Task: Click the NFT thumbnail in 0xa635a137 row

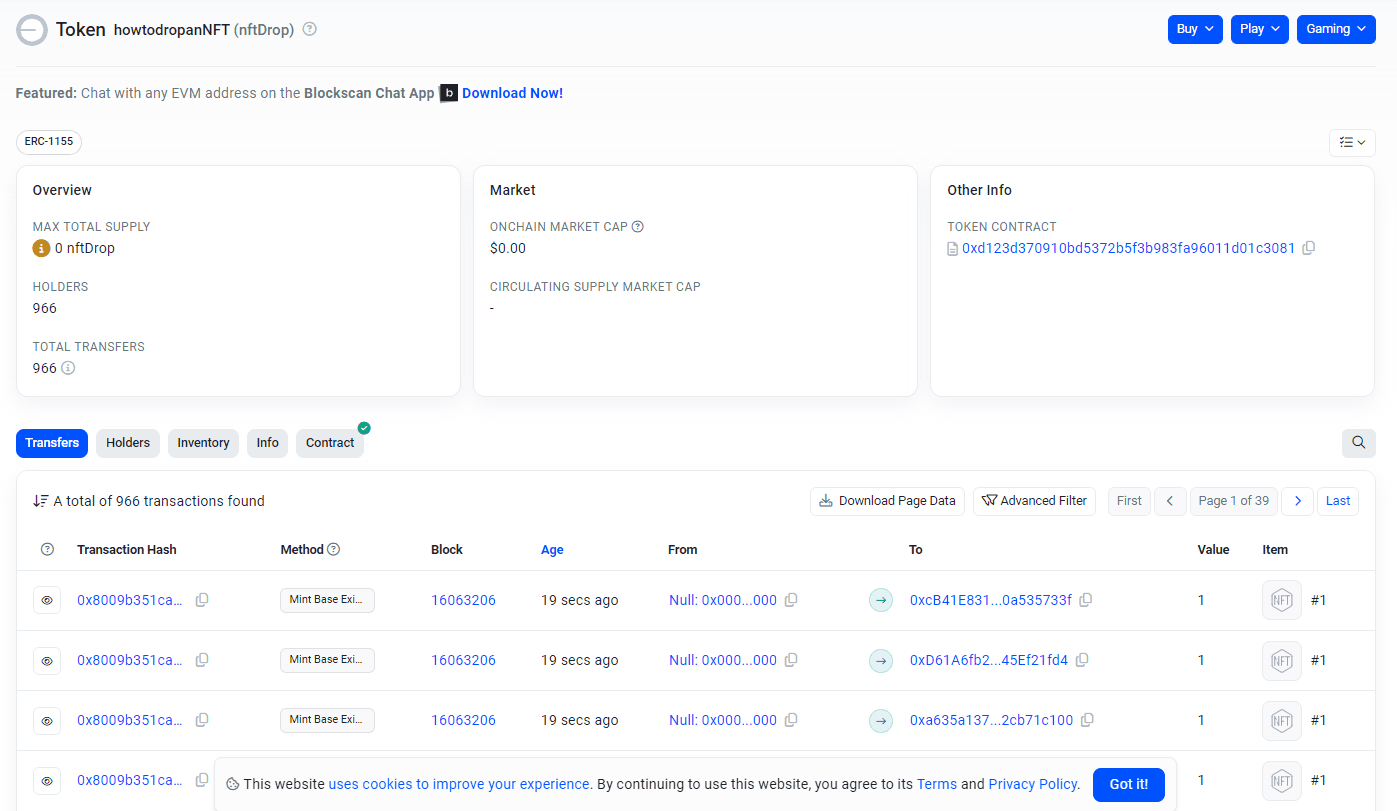Action: 1282,720
